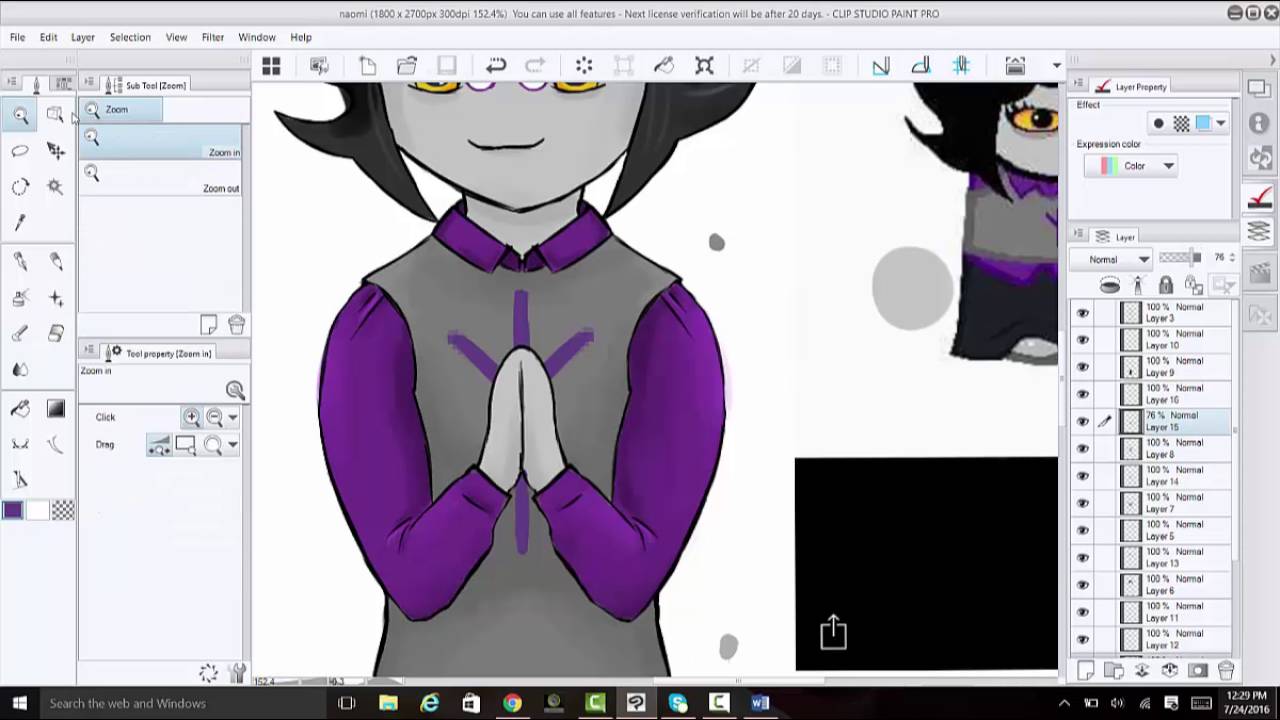
Task: Open the Edit menu
Action: pos(48,37)
